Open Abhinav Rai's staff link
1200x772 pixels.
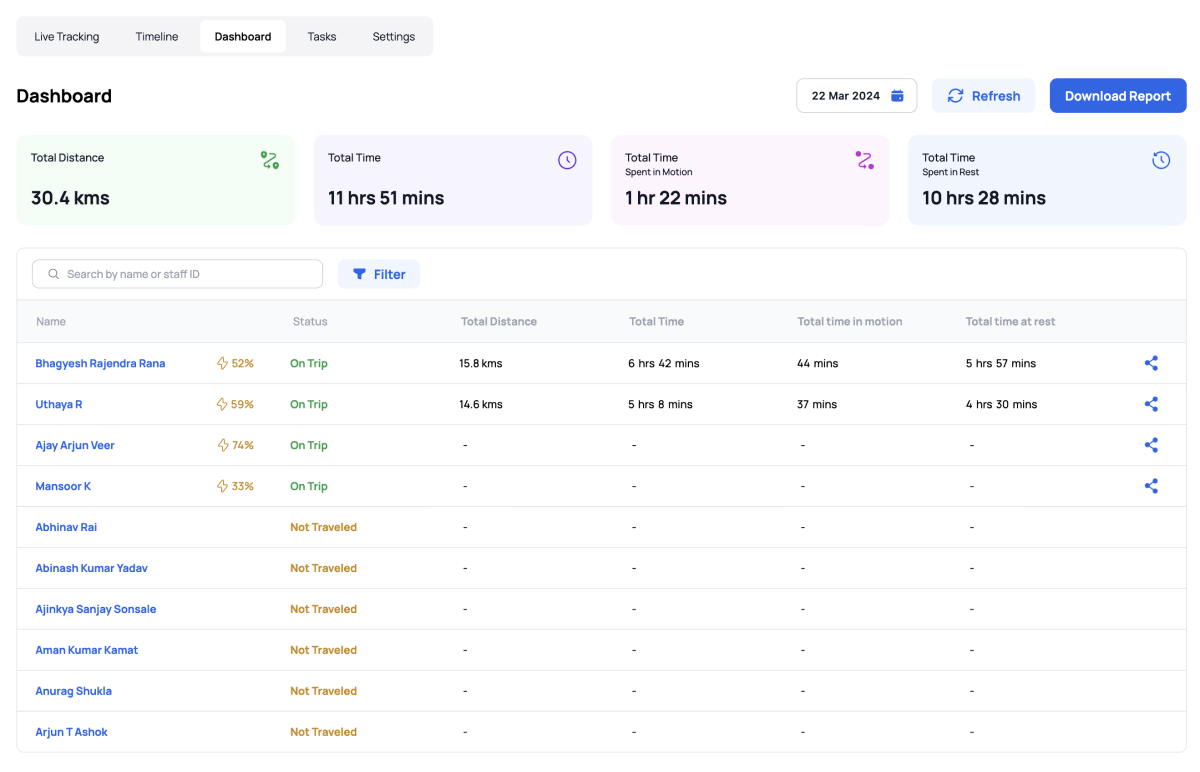click(66, 528)
